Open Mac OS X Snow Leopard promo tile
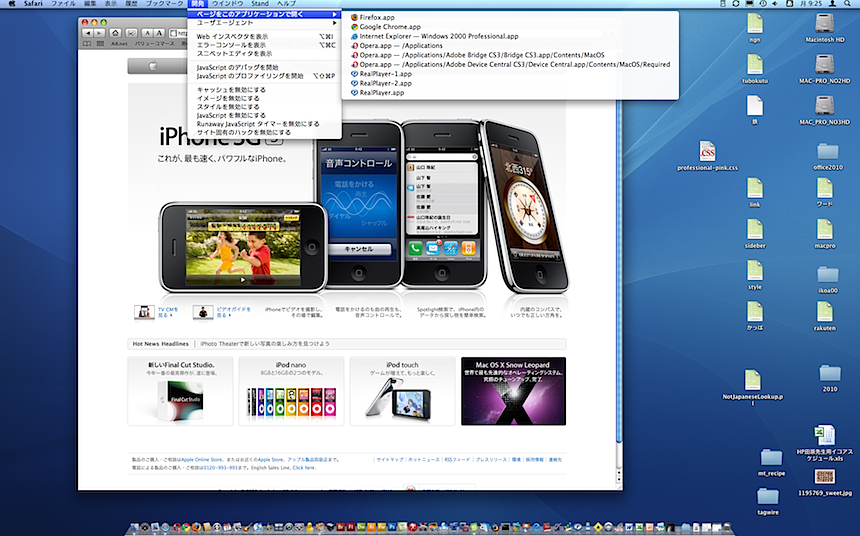Viewport: 860px width, 536px height. tap(513, 391)
